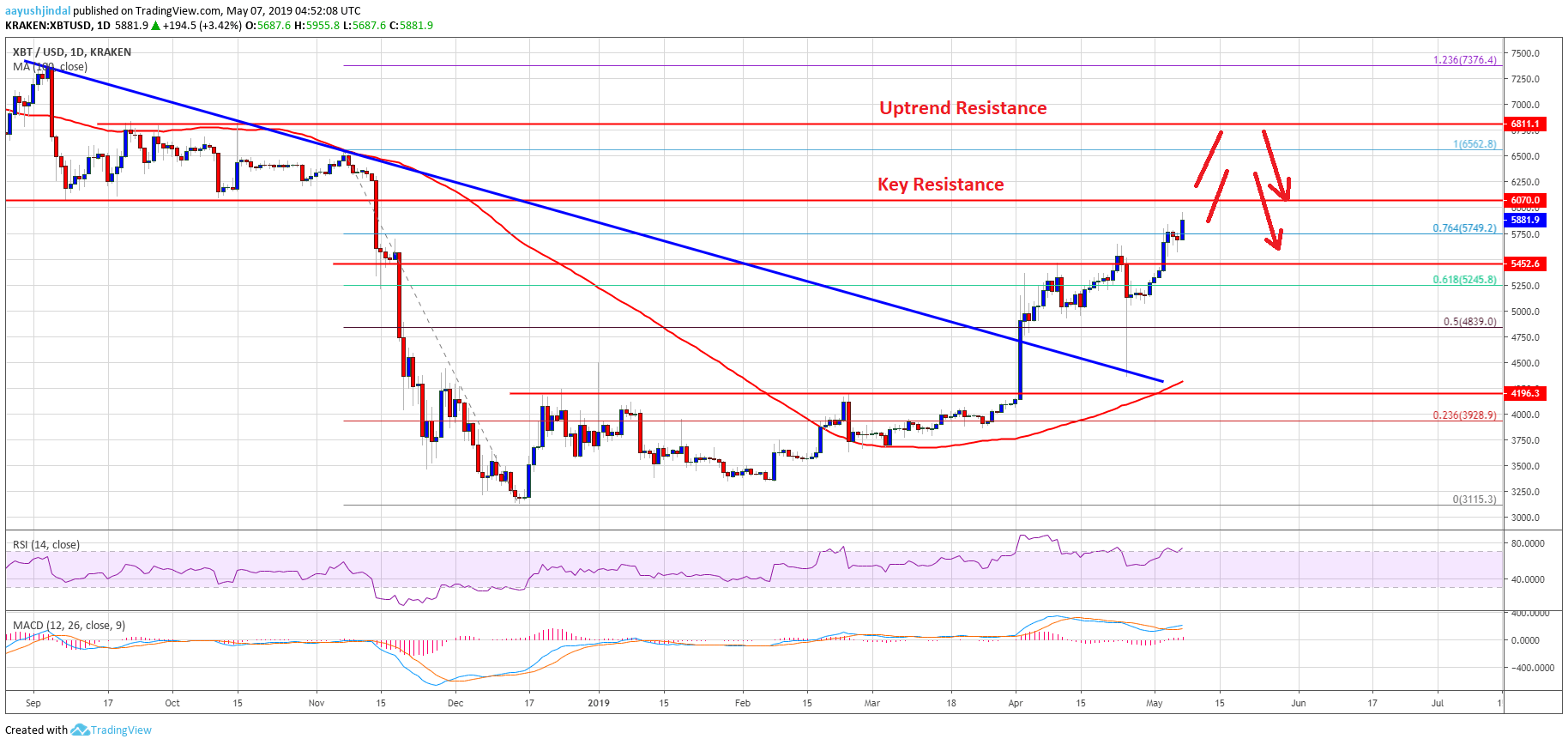
Task: Click the 'Oct' label on time axis
Action: pyautogui.click(x=172, y=703)
